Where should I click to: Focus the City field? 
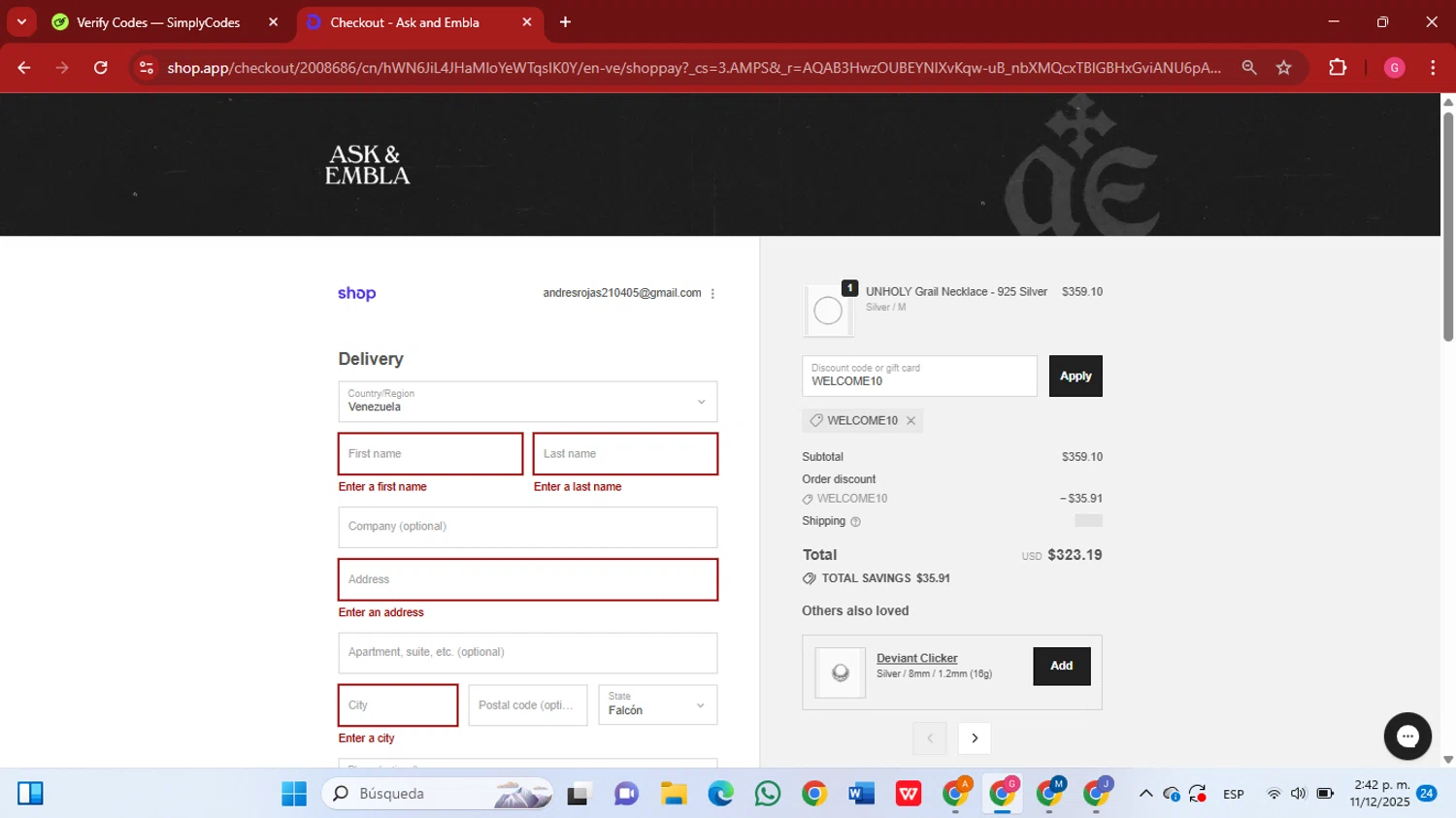coord(398,705)
